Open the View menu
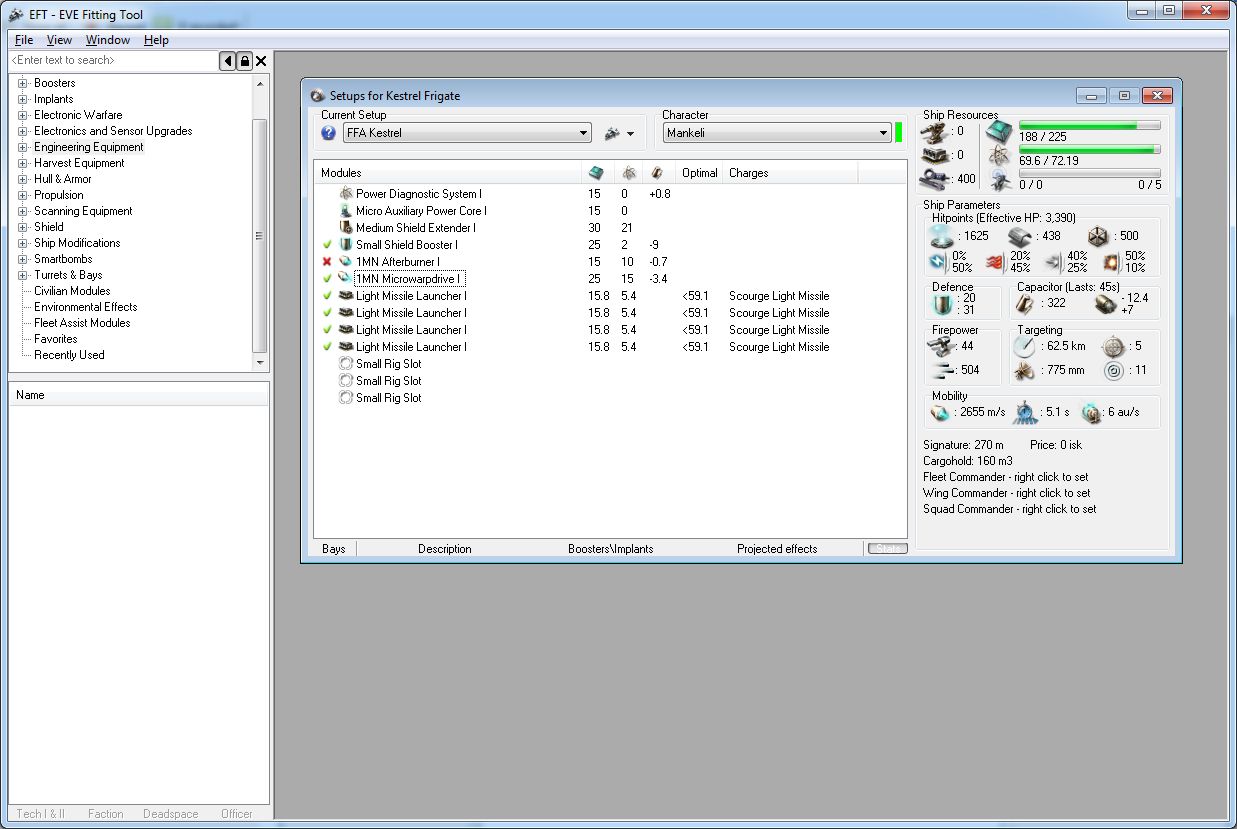Viewport: 1237px width, 829px height. pos(59,40)
